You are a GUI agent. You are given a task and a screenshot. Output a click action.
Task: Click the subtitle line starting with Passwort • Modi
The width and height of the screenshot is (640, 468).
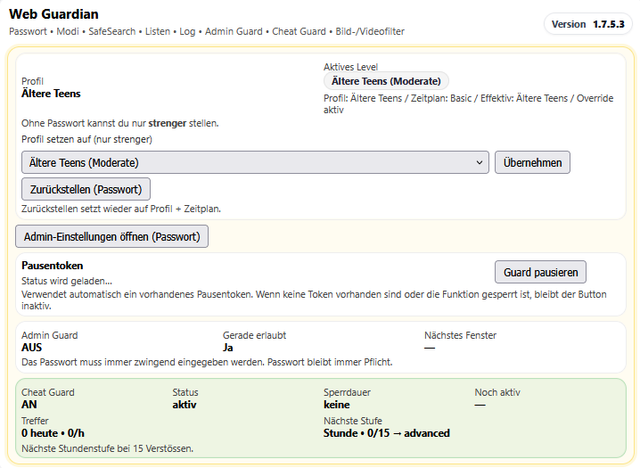[207, 31]
